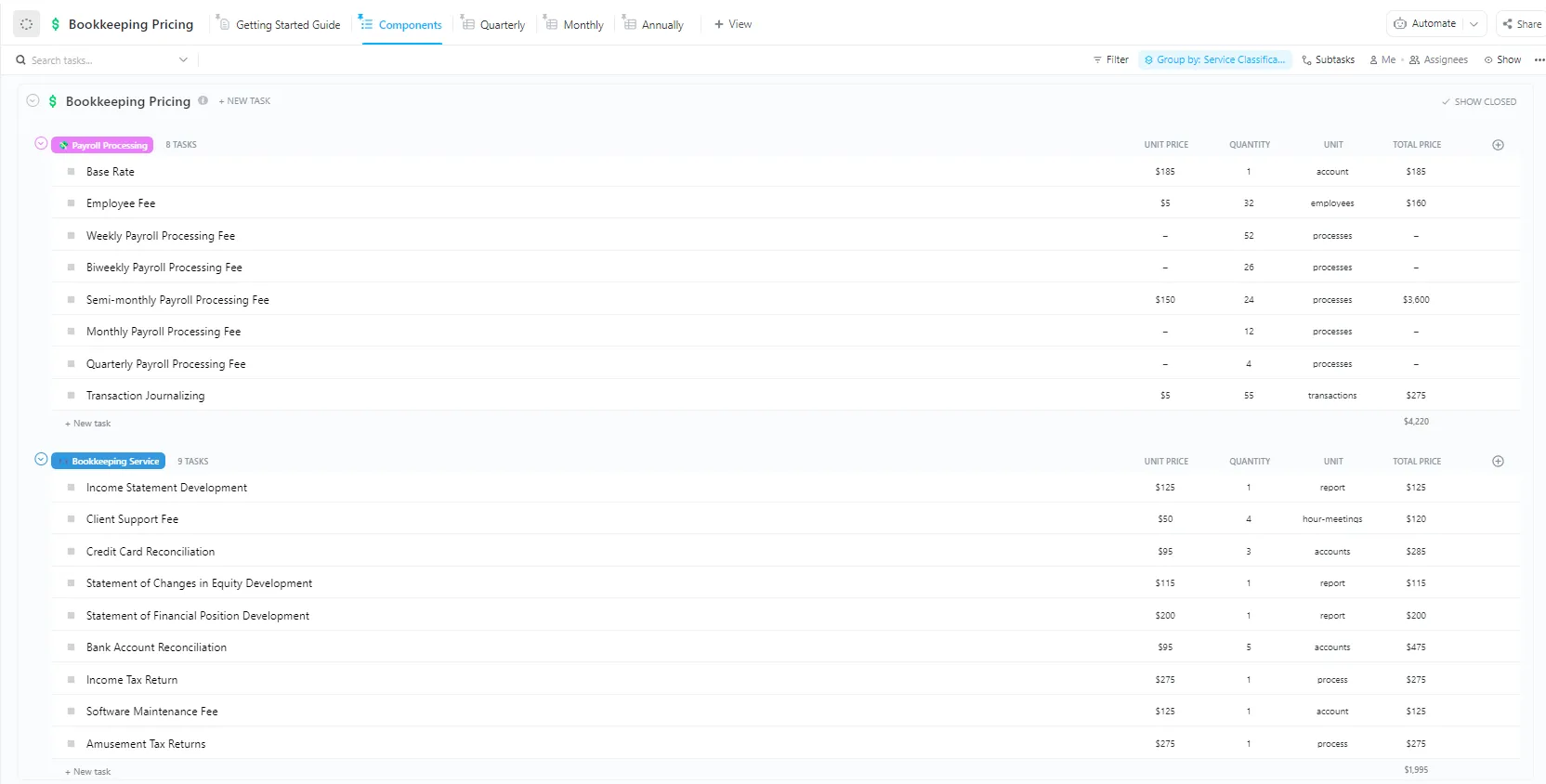Click the search magnifier icon

pyautogui.click(x=20, y=60)
